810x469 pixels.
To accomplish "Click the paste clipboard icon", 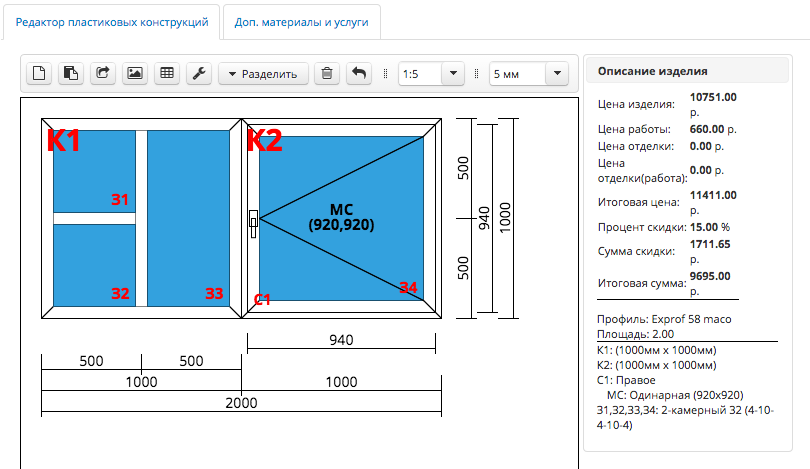I will [71, 73].
